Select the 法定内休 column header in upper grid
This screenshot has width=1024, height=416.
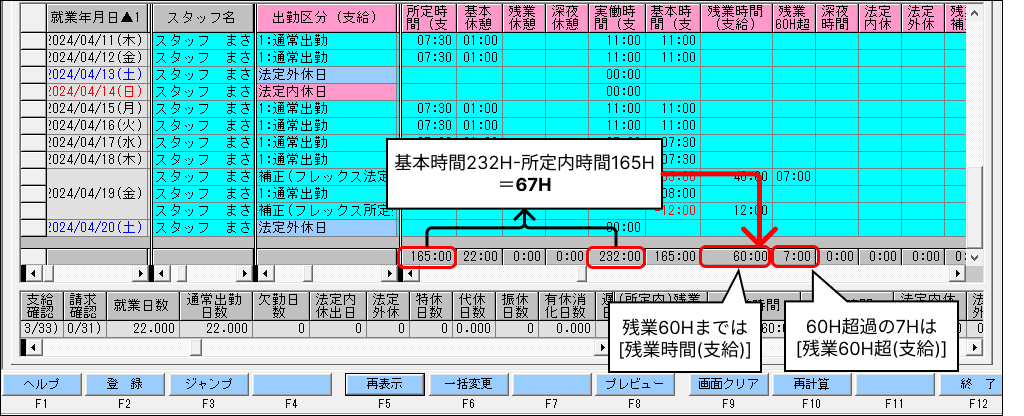coord(880,18)
